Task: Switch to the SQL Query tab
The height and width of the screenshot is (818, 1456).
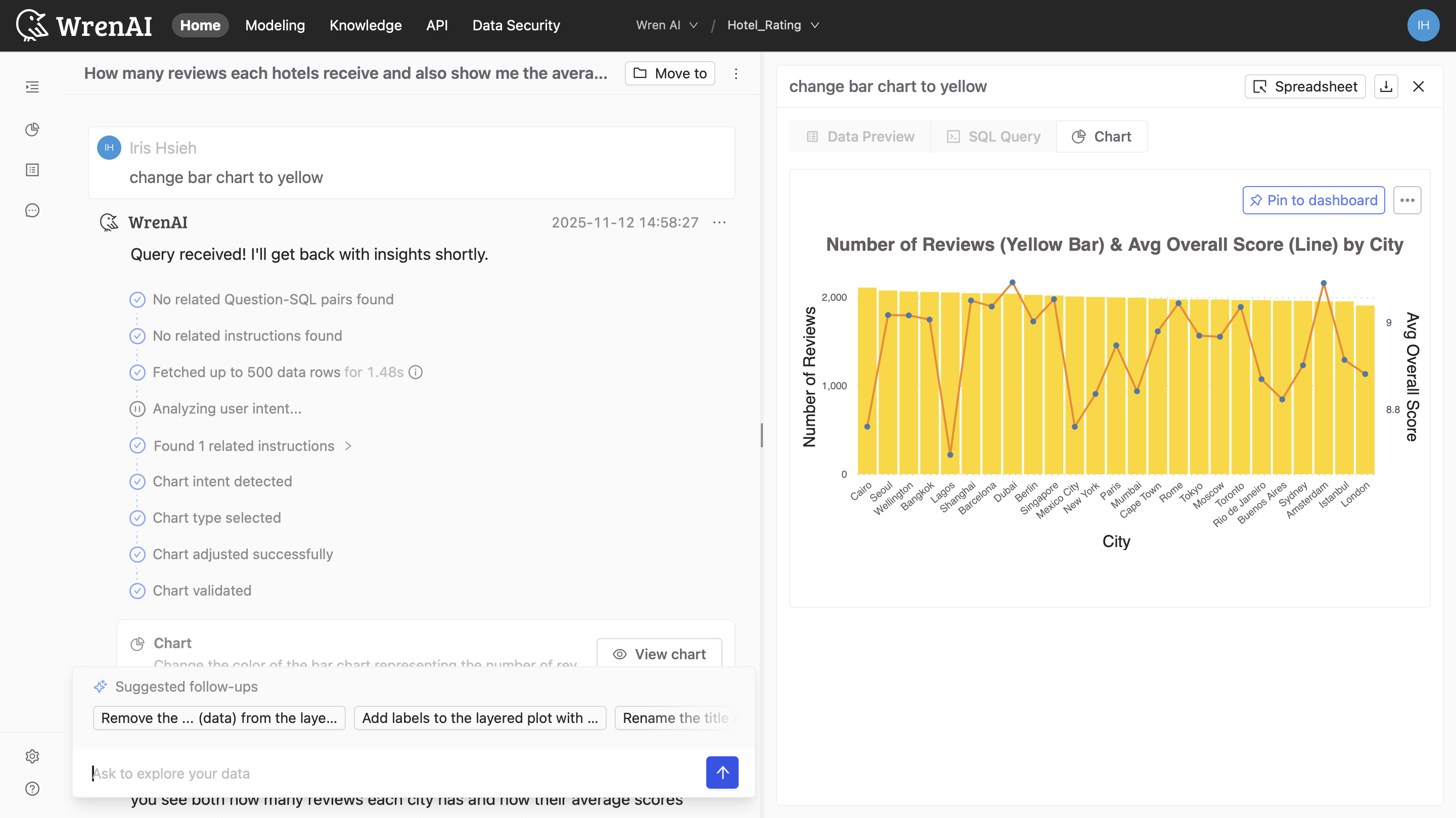Action: (x=993, y=137)
